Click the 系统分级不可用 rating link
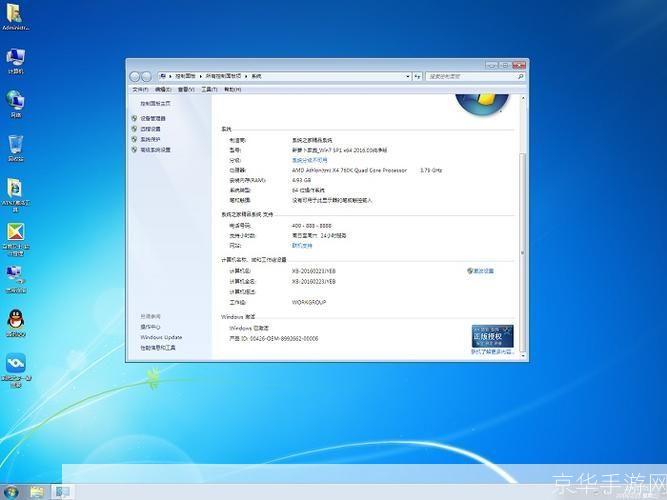 [310, 160]
